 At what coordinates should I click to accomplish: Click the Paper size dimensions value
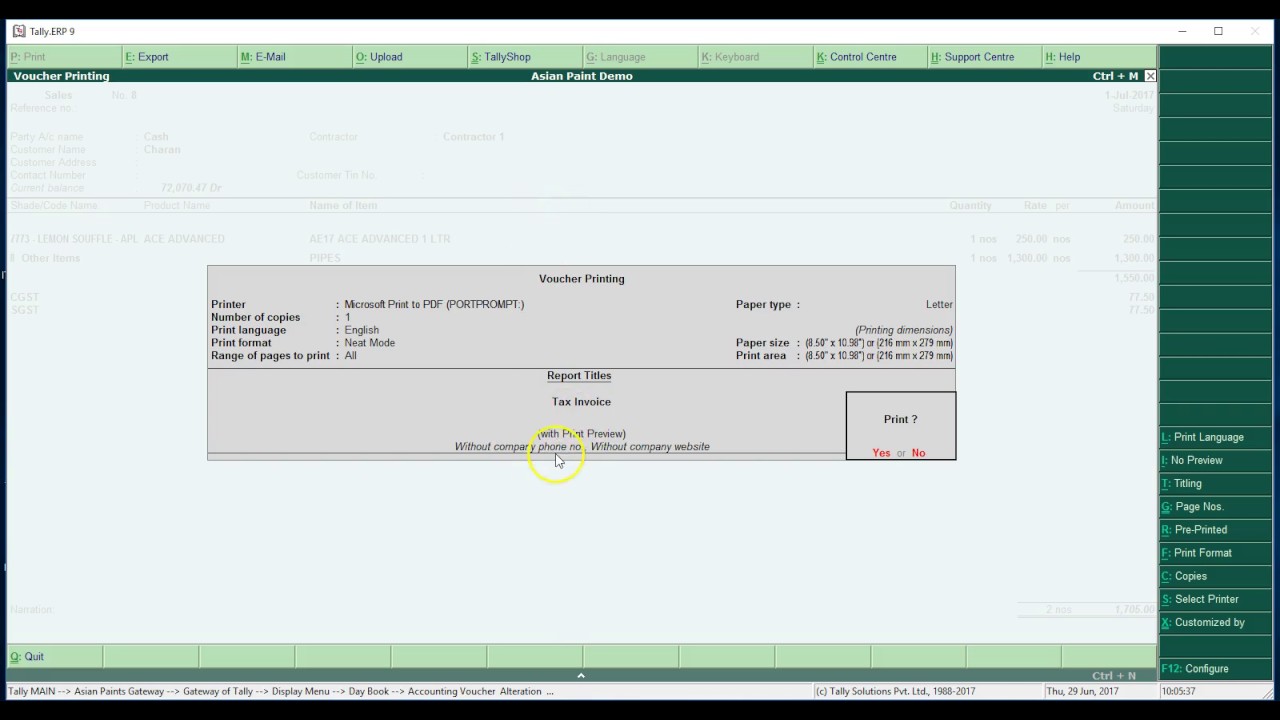[879, 343]
